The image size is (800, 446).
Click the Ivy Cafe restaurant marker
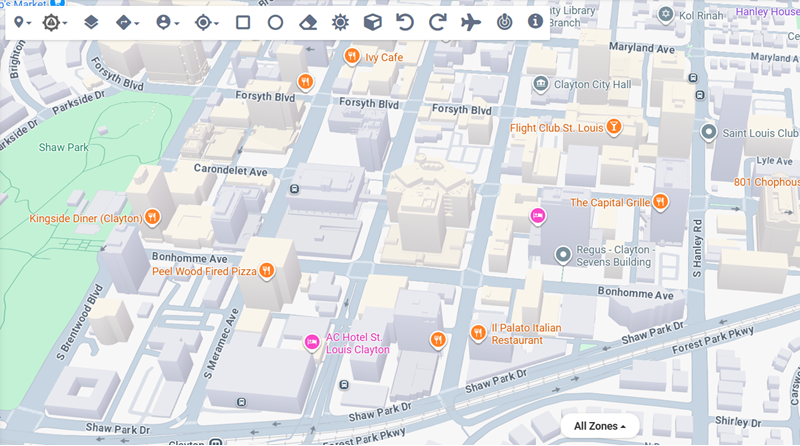(x=352, y=56)
